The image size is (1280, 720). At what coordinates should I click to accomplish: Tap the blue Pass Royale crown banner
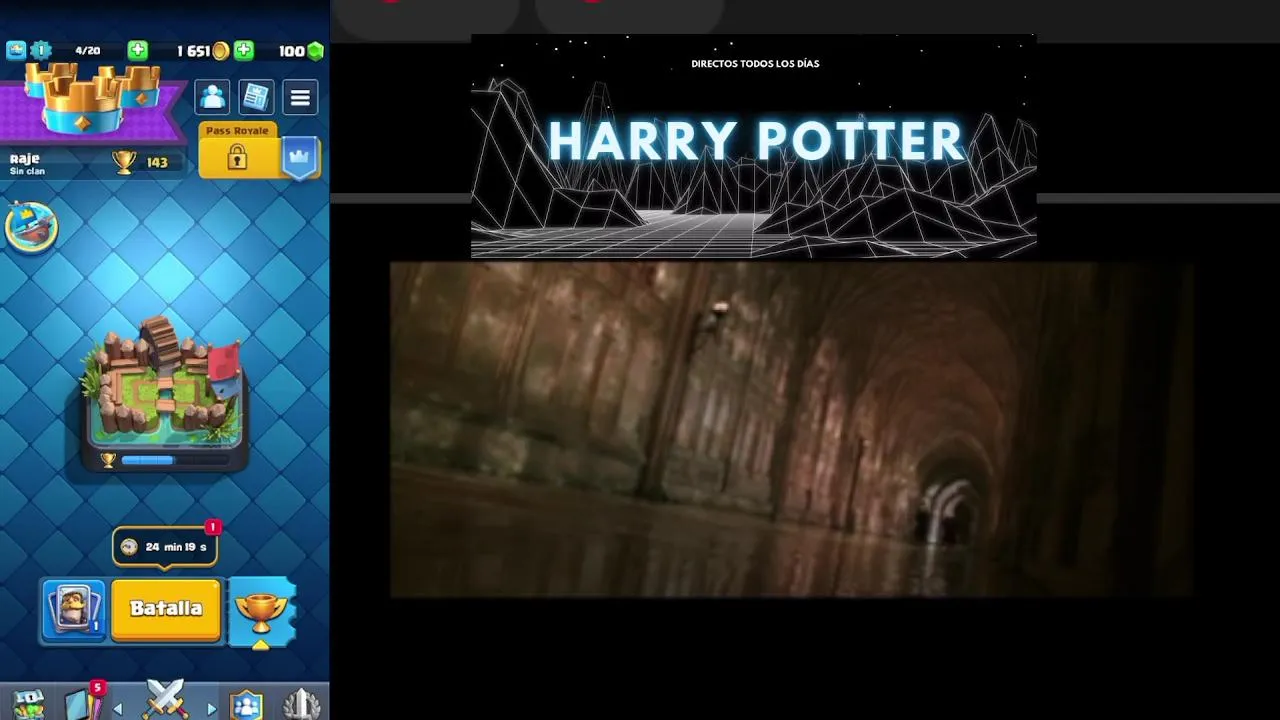pyautogui.click(x=300, y=158)
